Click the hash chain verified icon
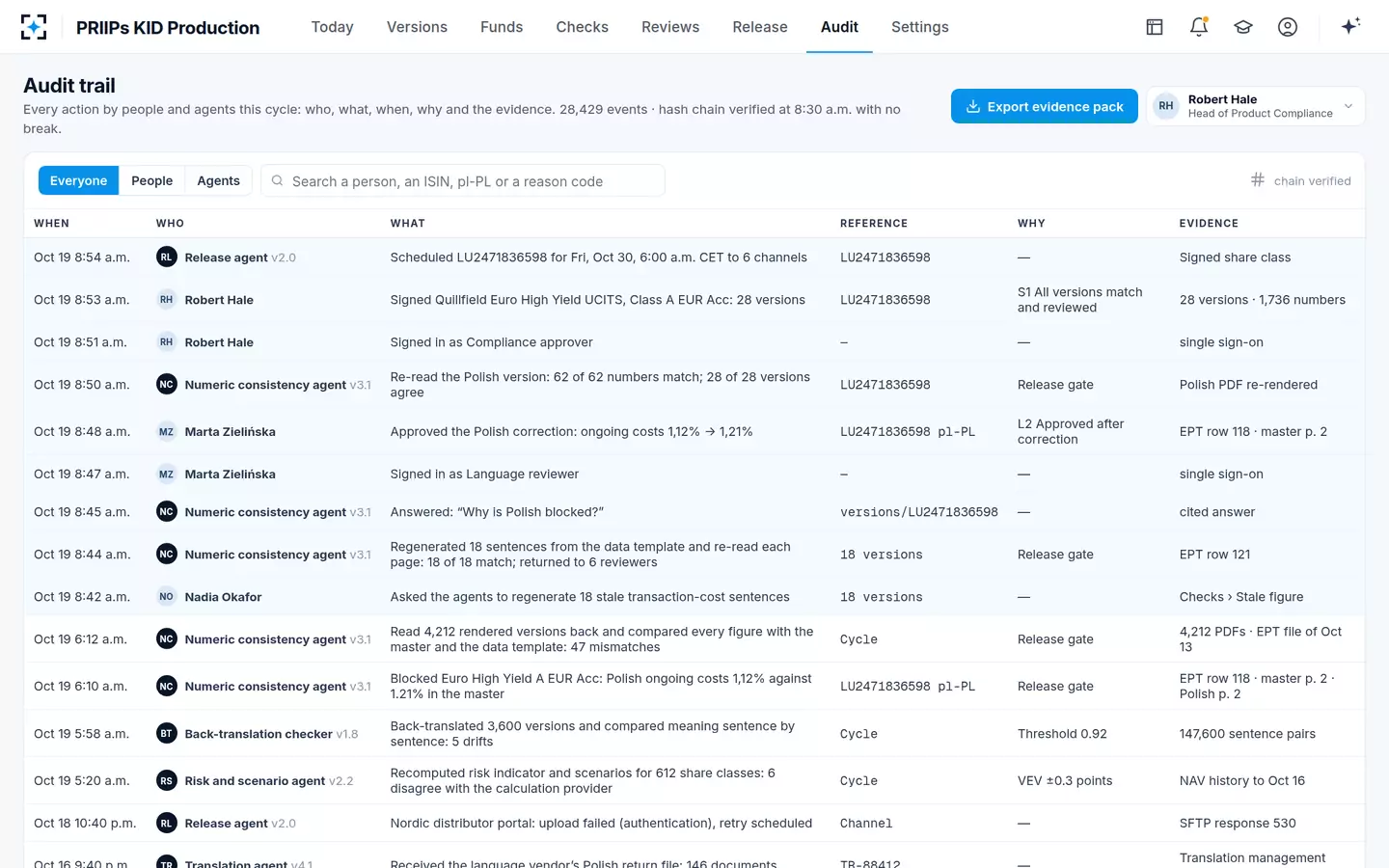Viewport: 1389px width, 868px height. point(1258,179)
